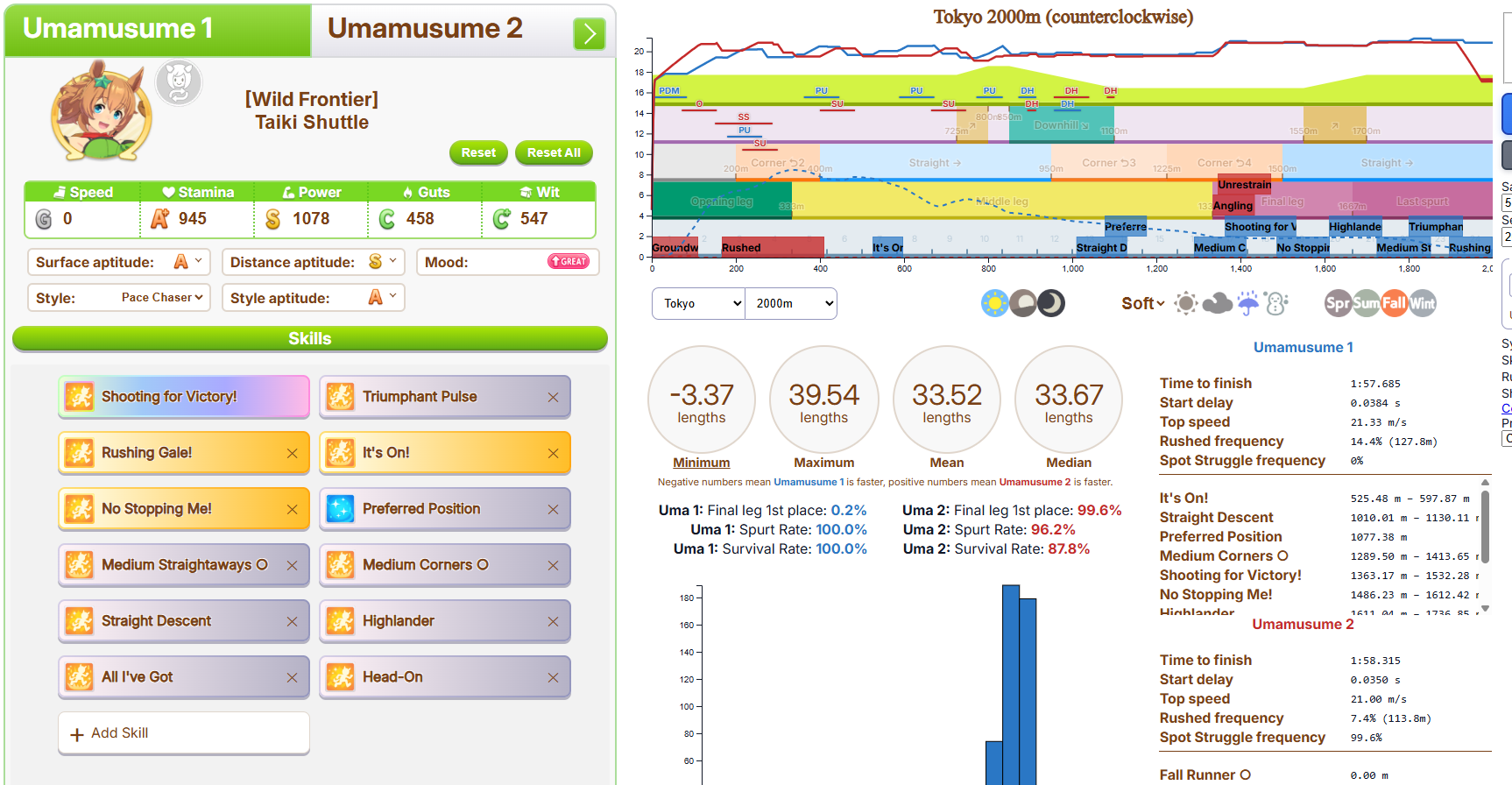
Task: Remove the No Stopping Me! skill
Action: pyautogui.click(x=292, y=509)
